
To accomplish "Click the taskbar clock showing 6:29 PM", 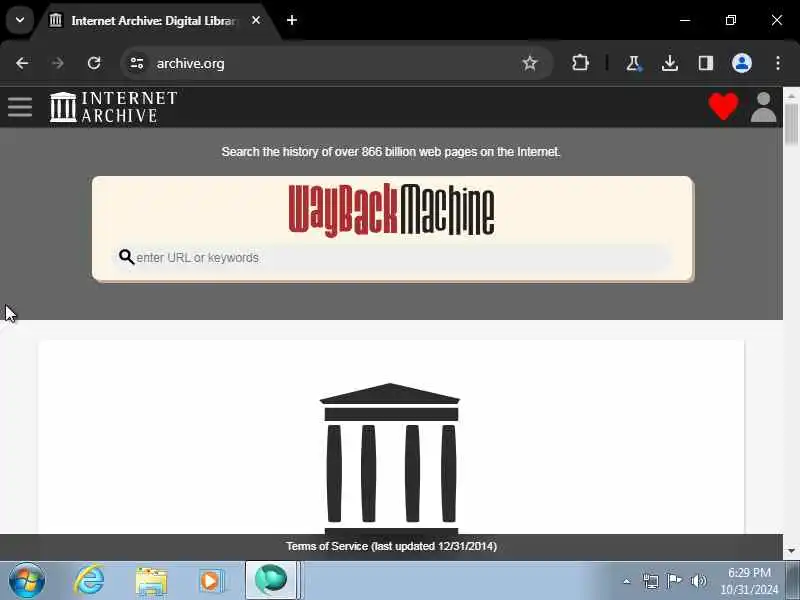I will click(749, 581).
